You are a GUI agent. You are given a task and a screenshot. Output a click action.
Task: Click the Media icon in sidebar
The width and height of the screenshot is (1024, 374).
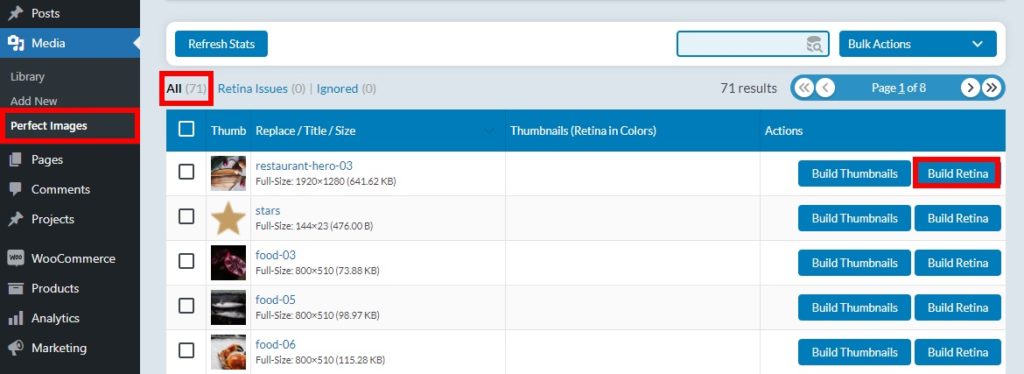point(16,43)
